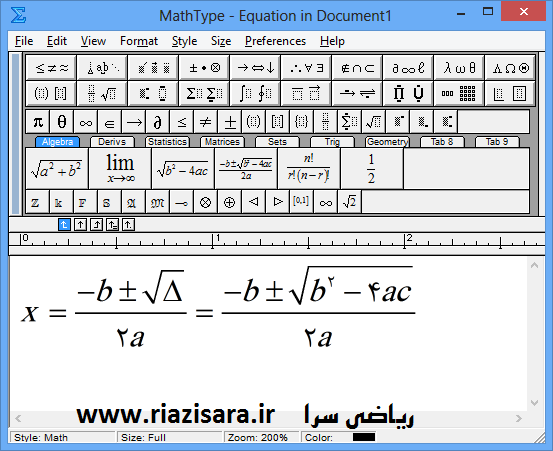Insert curly braces template

tap(301, 122)
